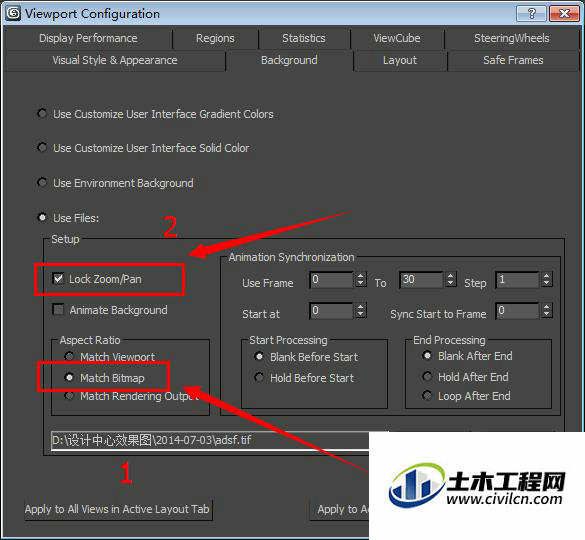Open the Safe Frames tab

pos(513,60)
